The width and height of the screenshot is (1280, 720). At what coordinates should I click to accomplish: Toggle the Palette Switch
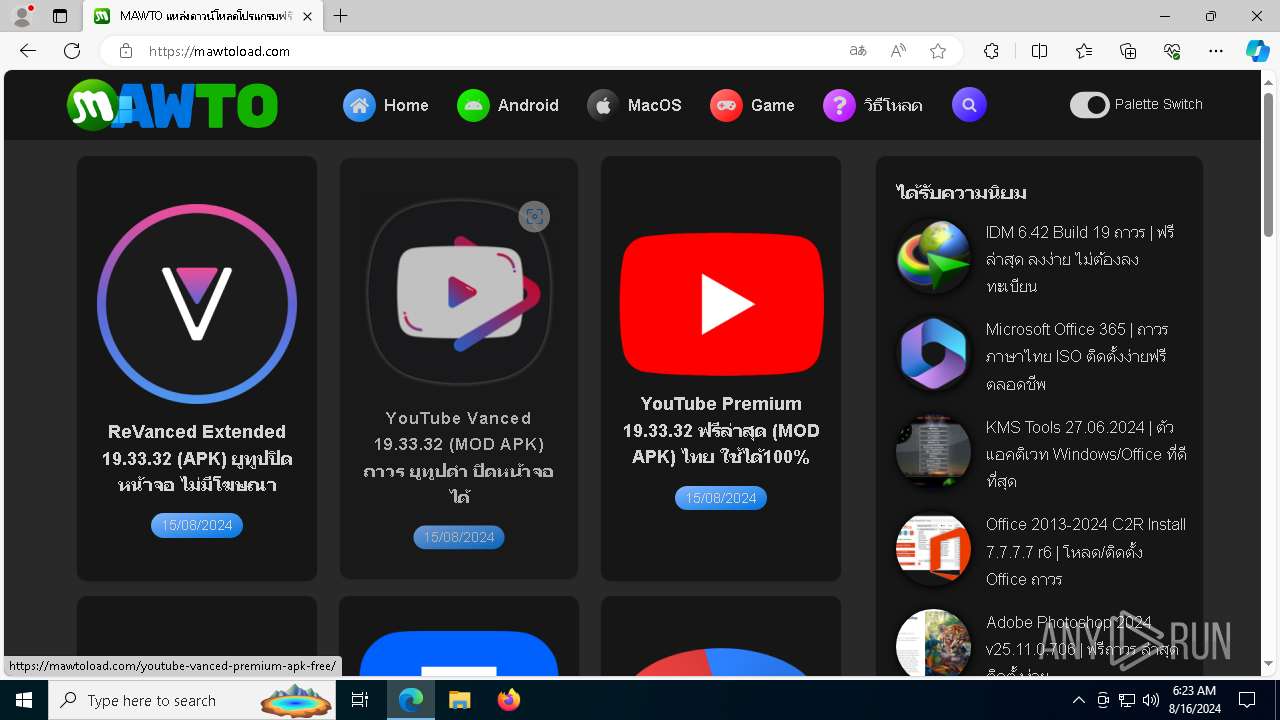coord(1090,104)
